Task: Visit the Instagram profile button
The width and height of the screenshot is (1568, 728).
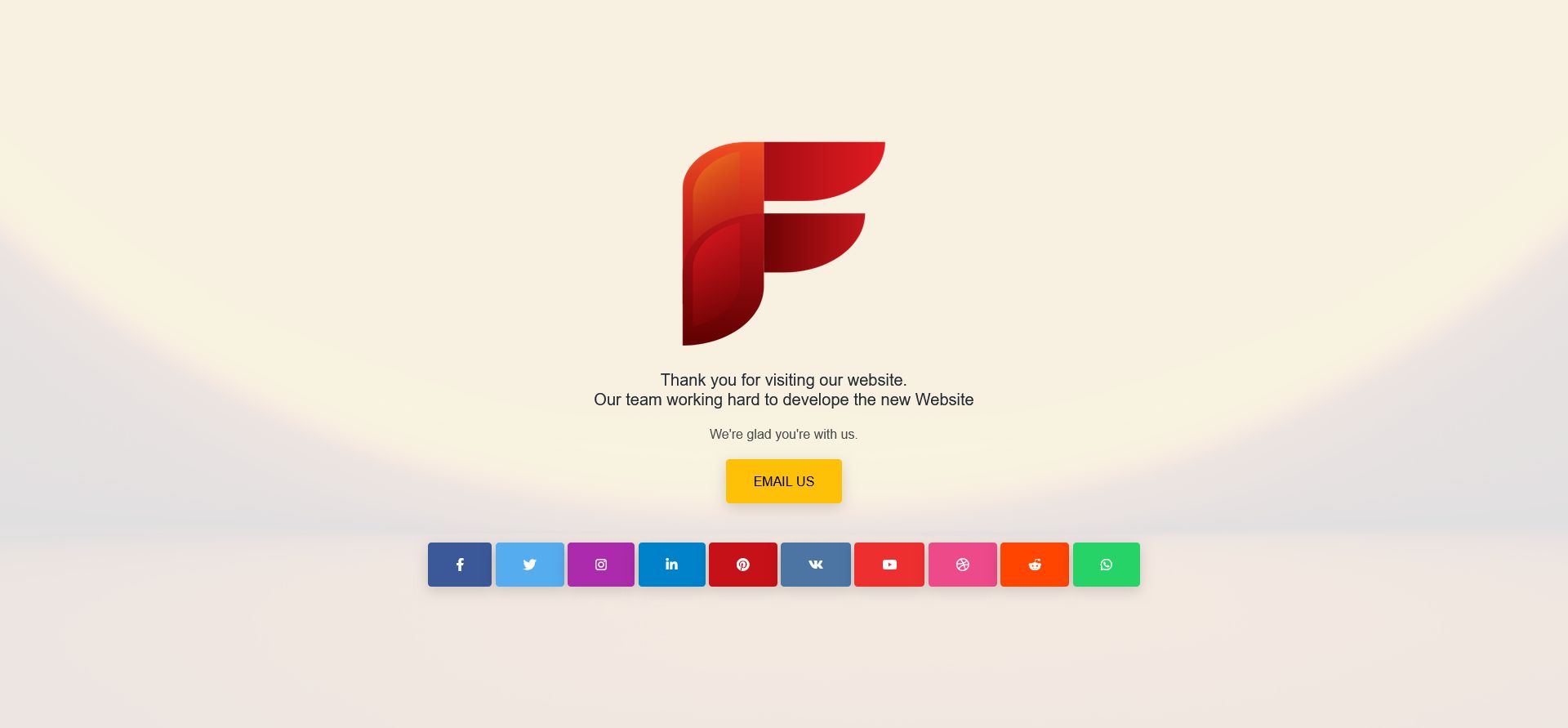Action: pos(601,565)
